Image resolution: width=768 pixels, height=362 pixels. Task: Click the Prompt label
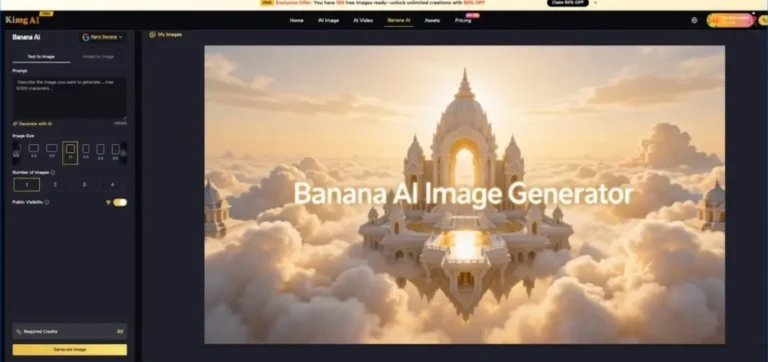pyautogui.click(x=20, y=71)
